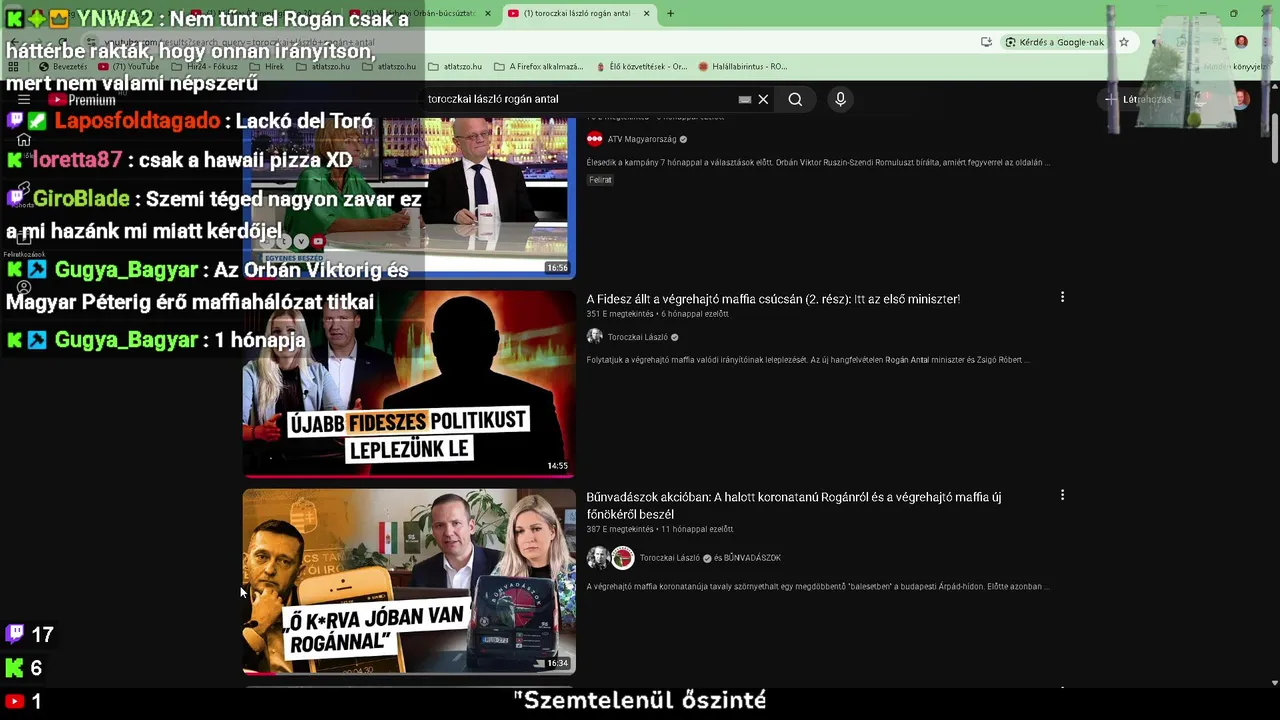Open the 'ATV Magyarország' channel name
Screen dimensions: 1280x720
pyautogui.click(x=642, y=139)
